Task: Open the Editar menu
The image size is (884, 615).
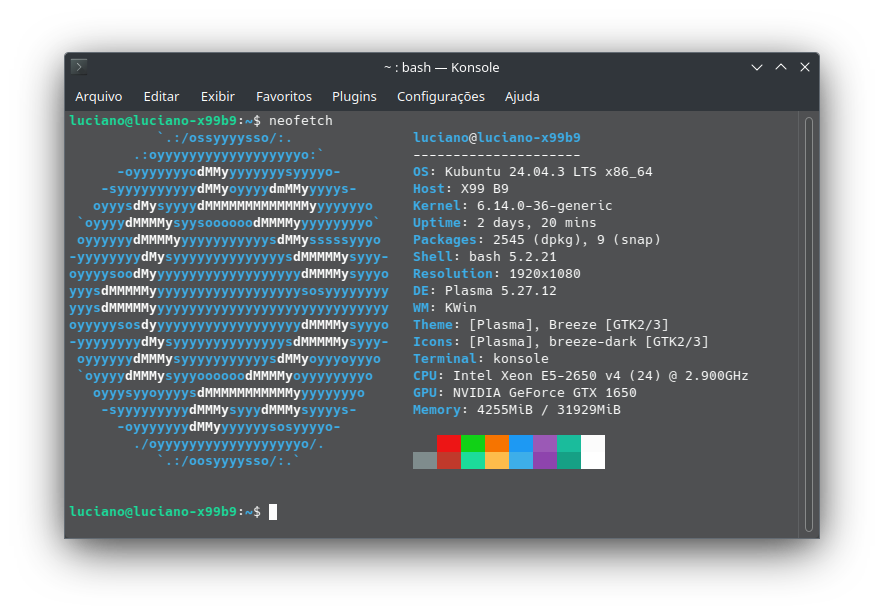Action: coord(161,97)
